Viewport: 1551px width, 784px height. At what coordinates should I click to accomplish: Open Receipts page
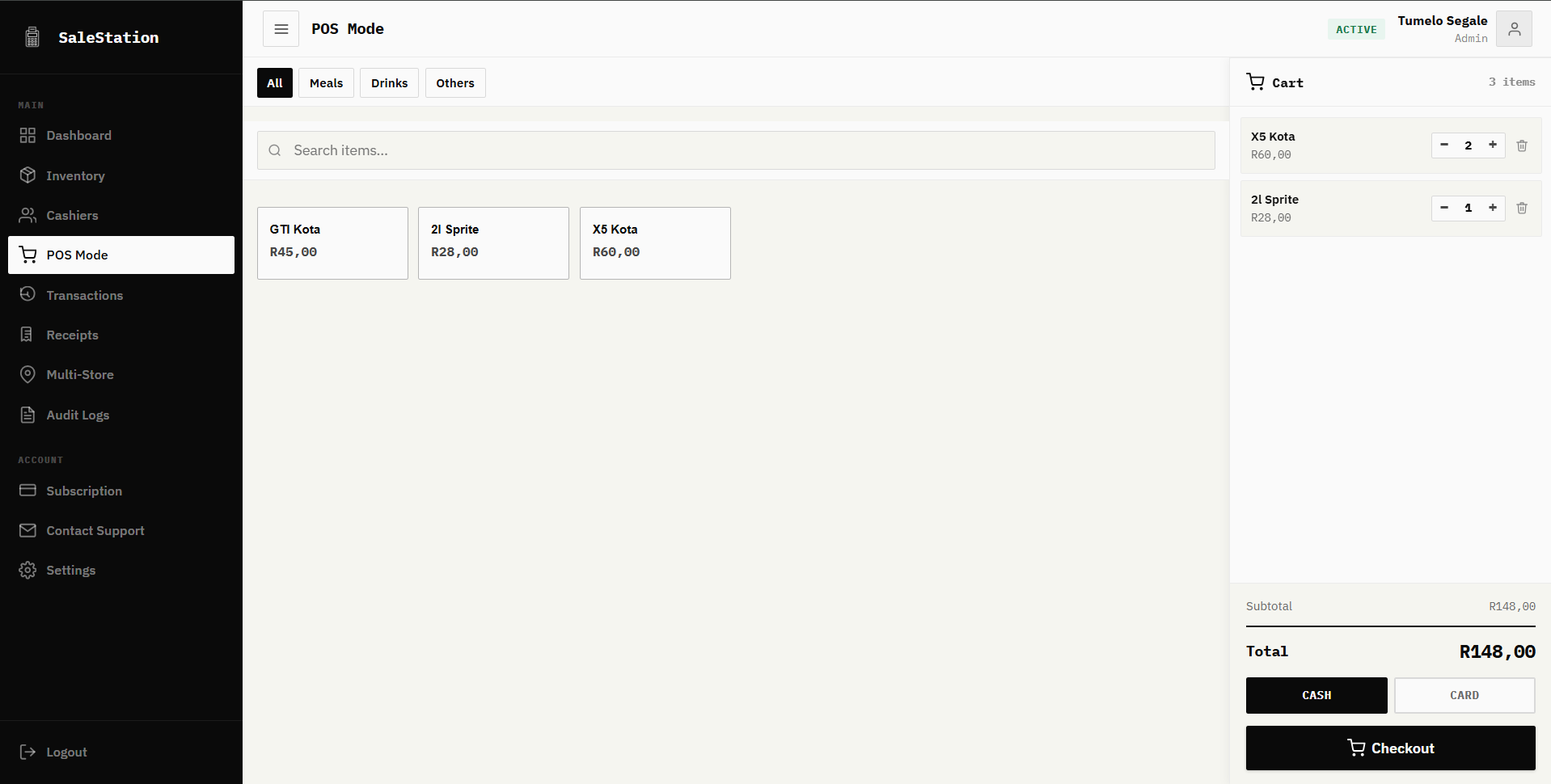tap(121, 335)
